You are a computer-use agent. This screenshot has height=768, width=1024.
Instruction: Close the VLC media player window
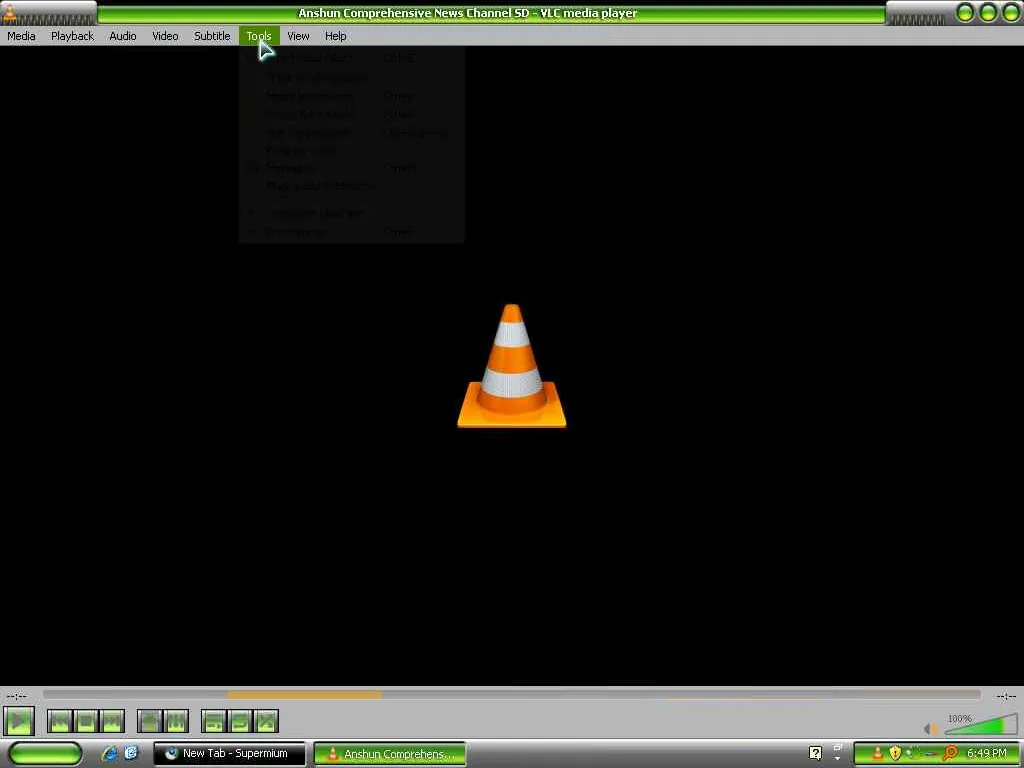(x=1011, y=12)
